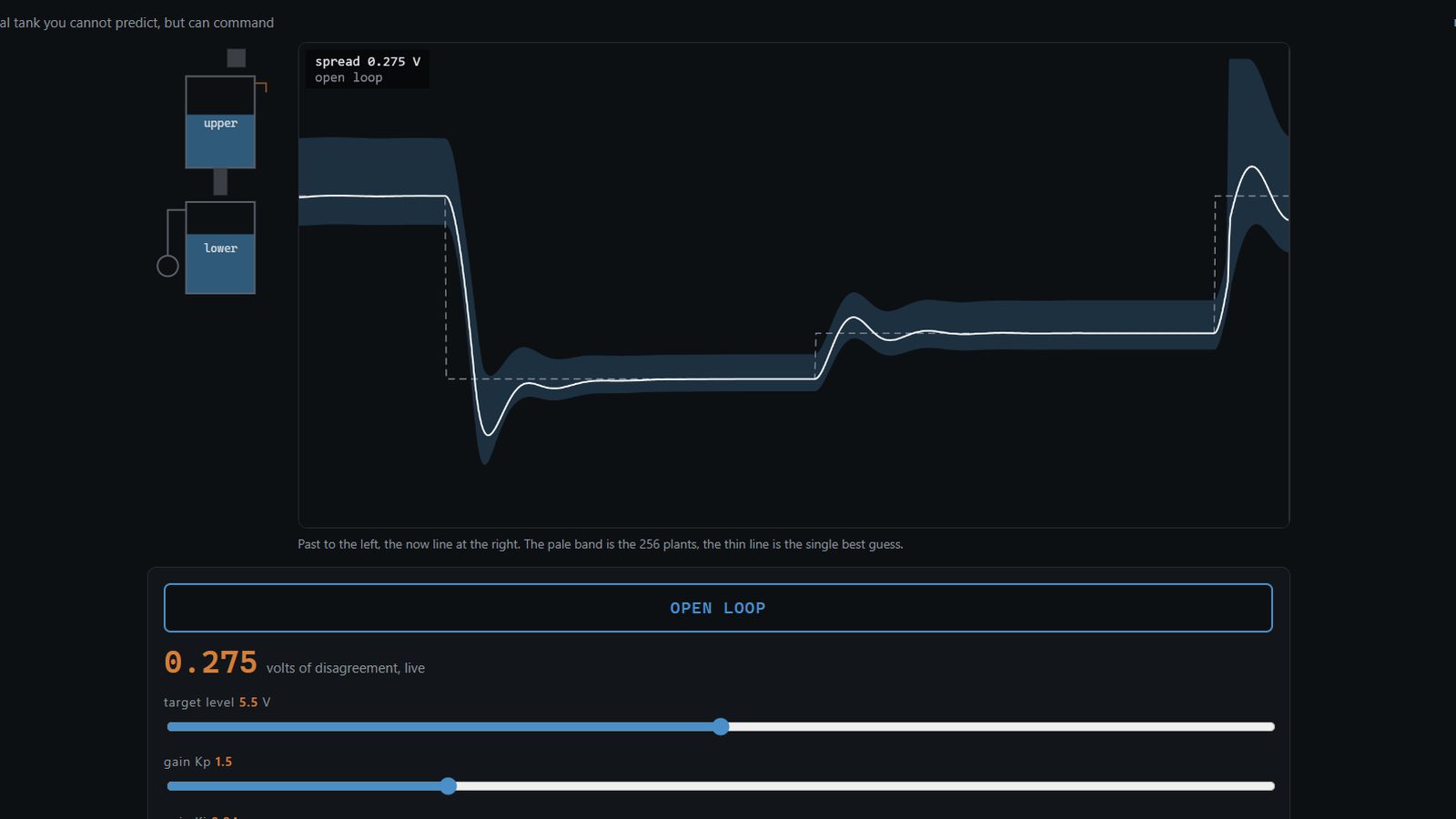
Task: Click the latest peak at the chart's right
Action: [x=1253, y=167]
